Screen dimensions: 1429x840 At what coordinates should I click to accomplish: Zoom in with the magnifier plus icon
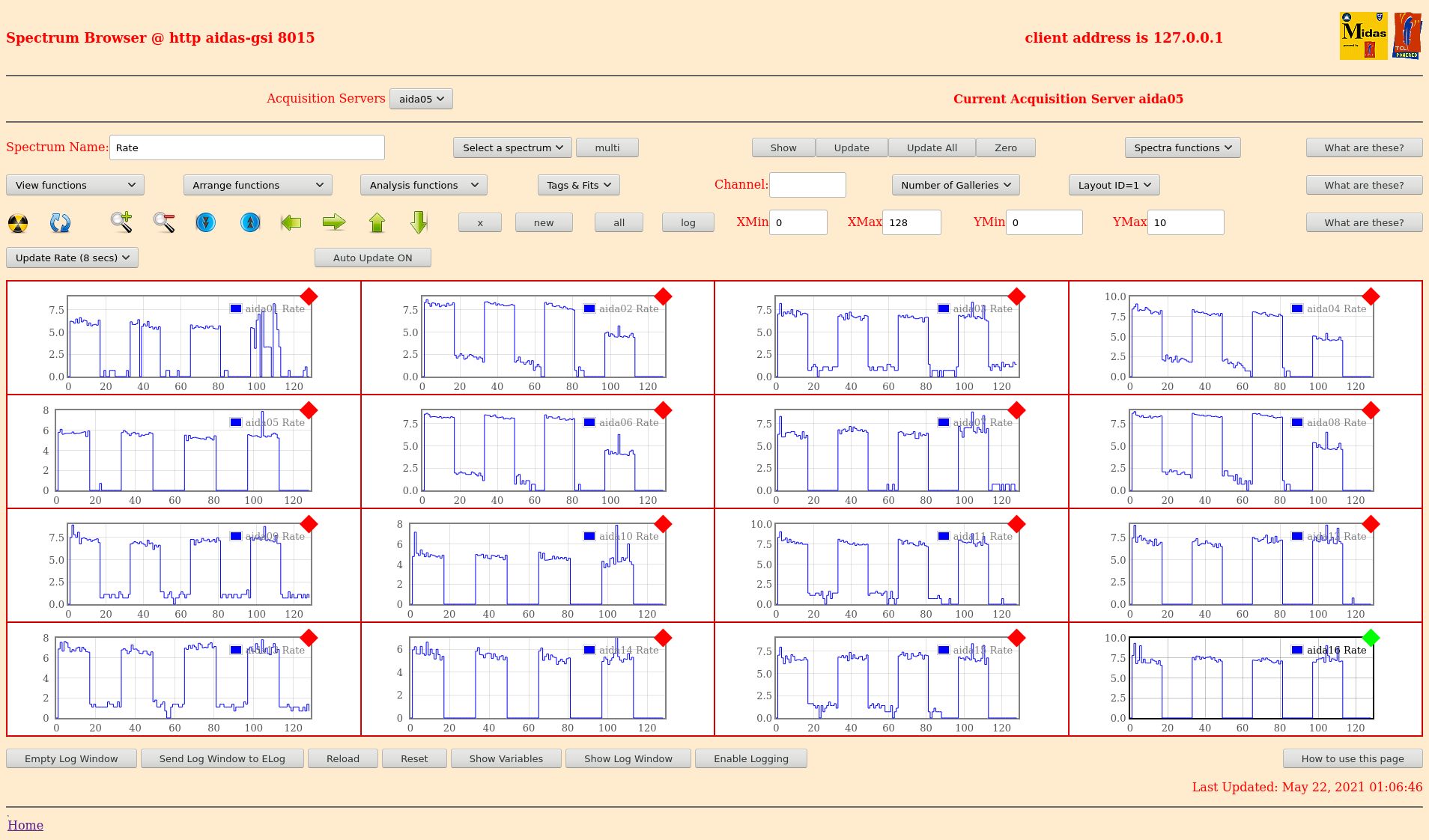pyautogui.click(x=121, y=222)
